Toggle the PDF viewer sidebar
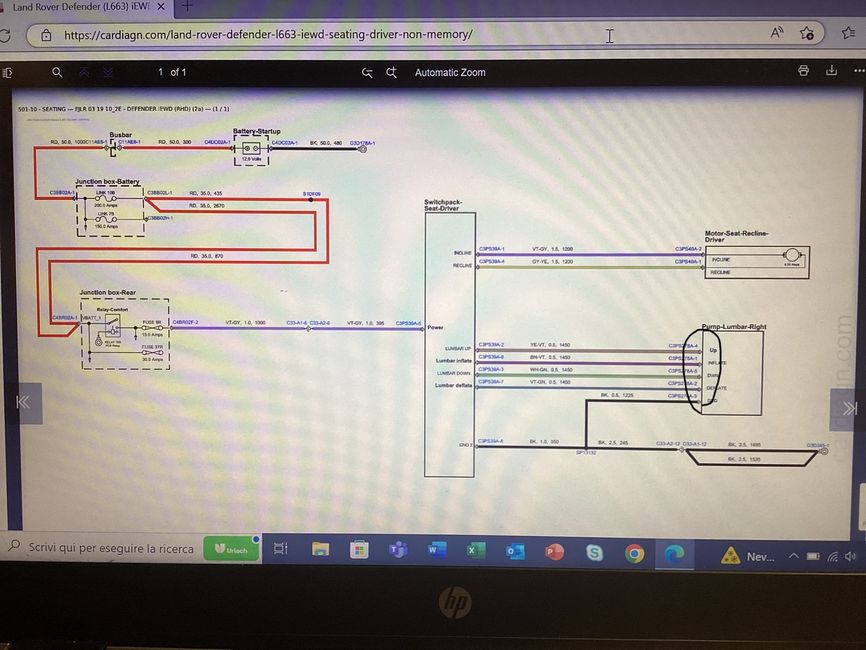This screenshot has width=866, height=650. click(x=7, y=73)
